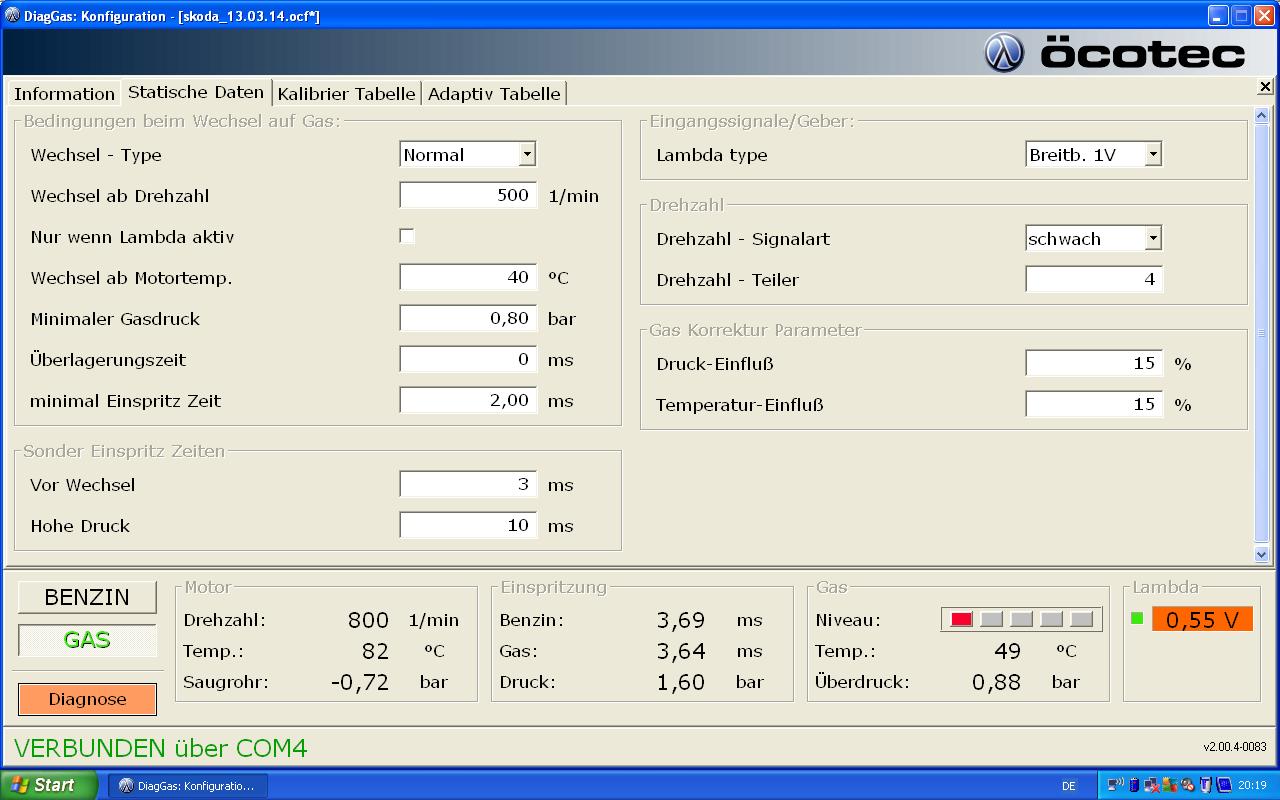
Task: Switch to the Kalibrier Tabelle tab
Action: pos(346,94)
